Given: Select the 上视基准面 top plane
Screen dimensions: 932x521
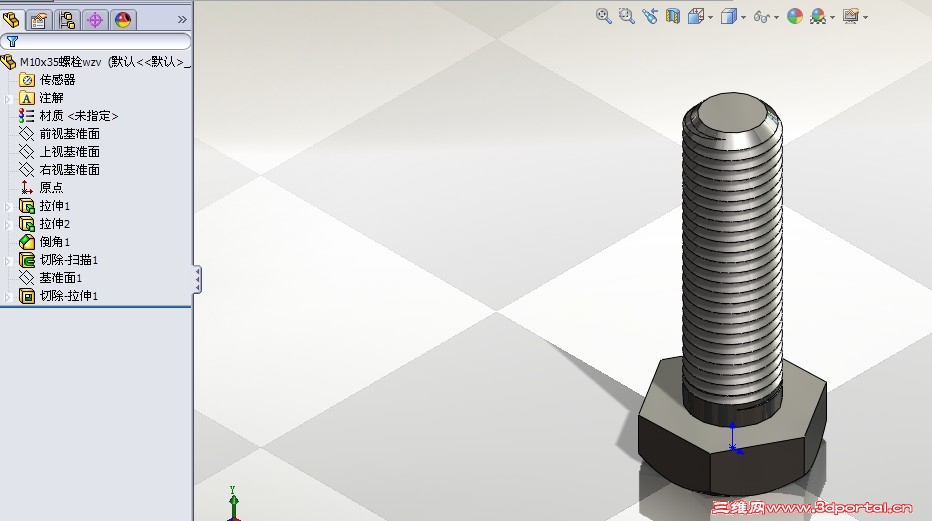Looking at the screenshot, I should [x=70, y=151].
